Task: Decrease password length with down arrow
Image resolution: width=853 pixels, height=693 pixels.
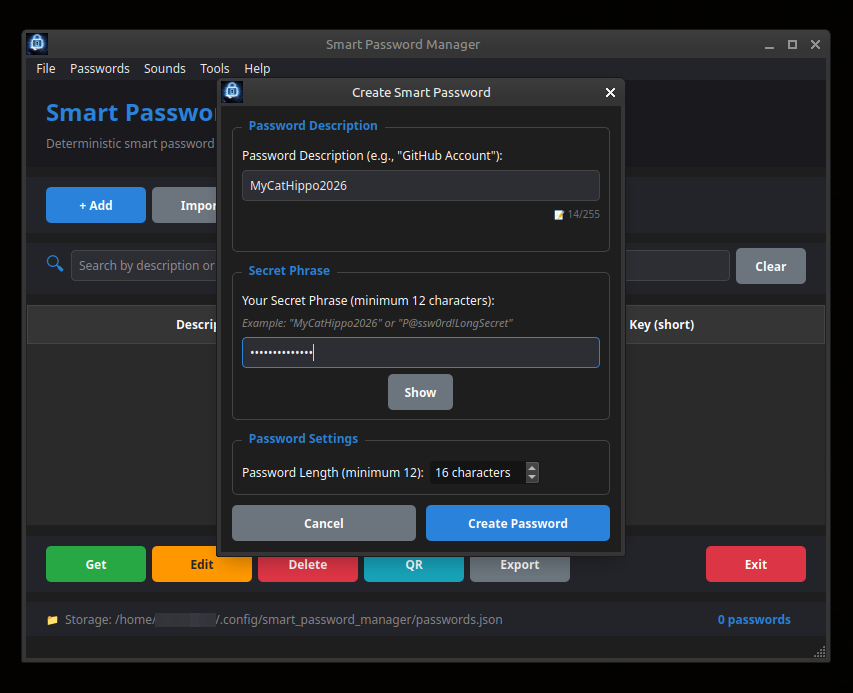Action: (x=532, y=477)
